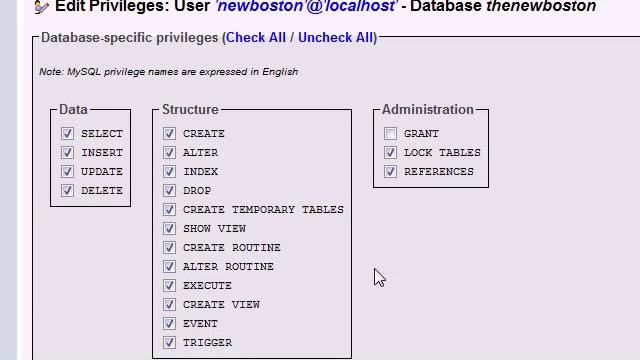
Task: Toggle the DROP privilege checkbox
Action: click(169, 191)
